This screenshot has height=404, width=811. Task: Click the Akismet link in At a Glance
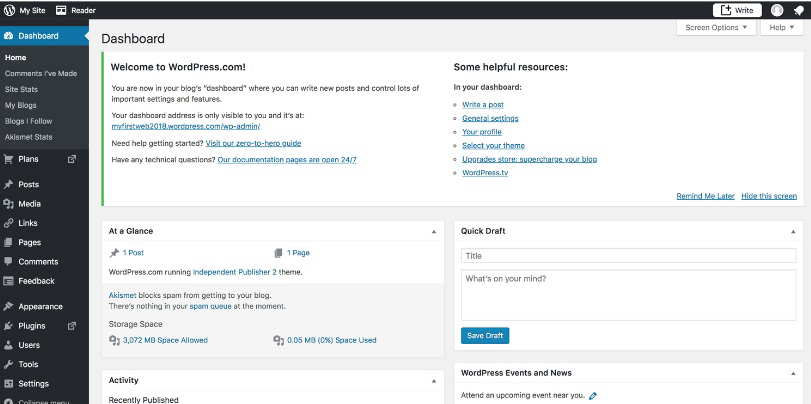pyautogui.click(x=123, y=295)
